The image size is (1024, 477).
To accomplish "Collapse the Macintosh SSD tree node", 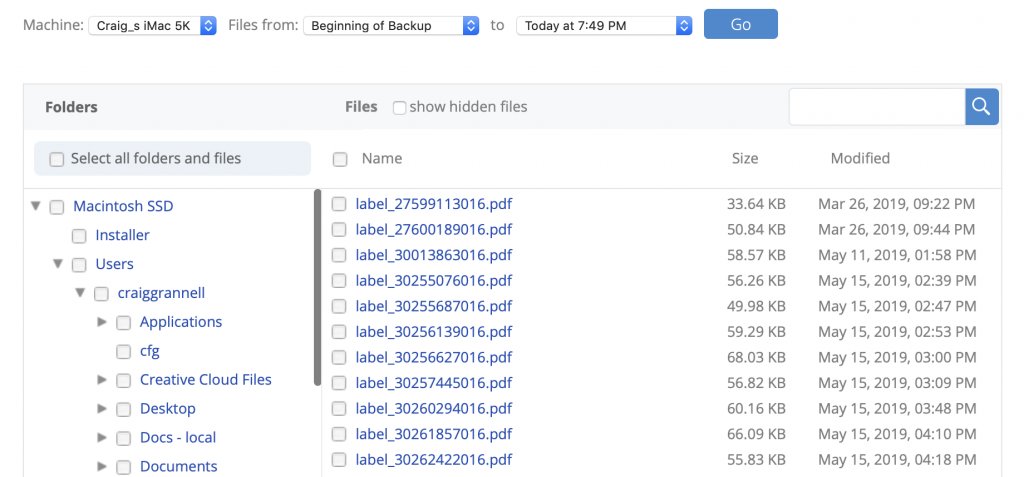I will coord(35,206).
